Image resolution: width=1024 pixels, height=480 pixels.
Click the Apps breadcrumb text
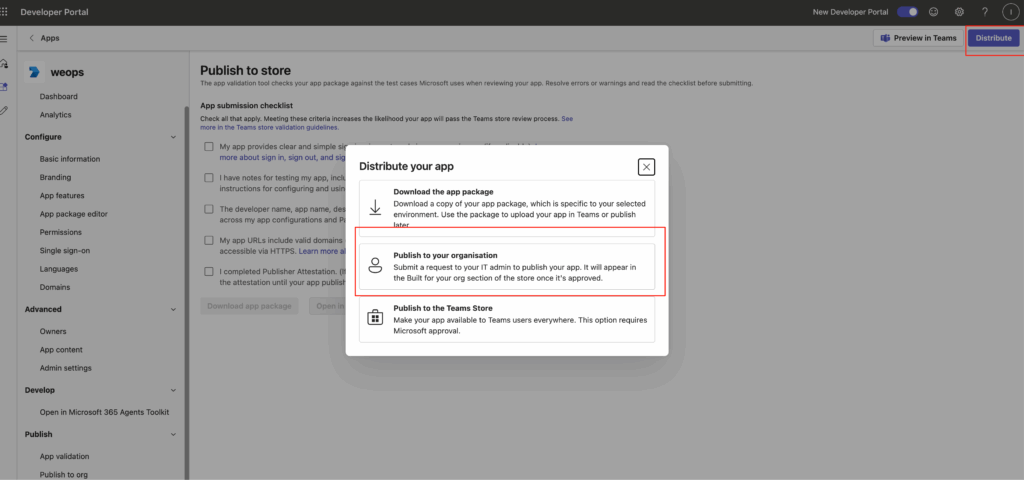(50, 38)
